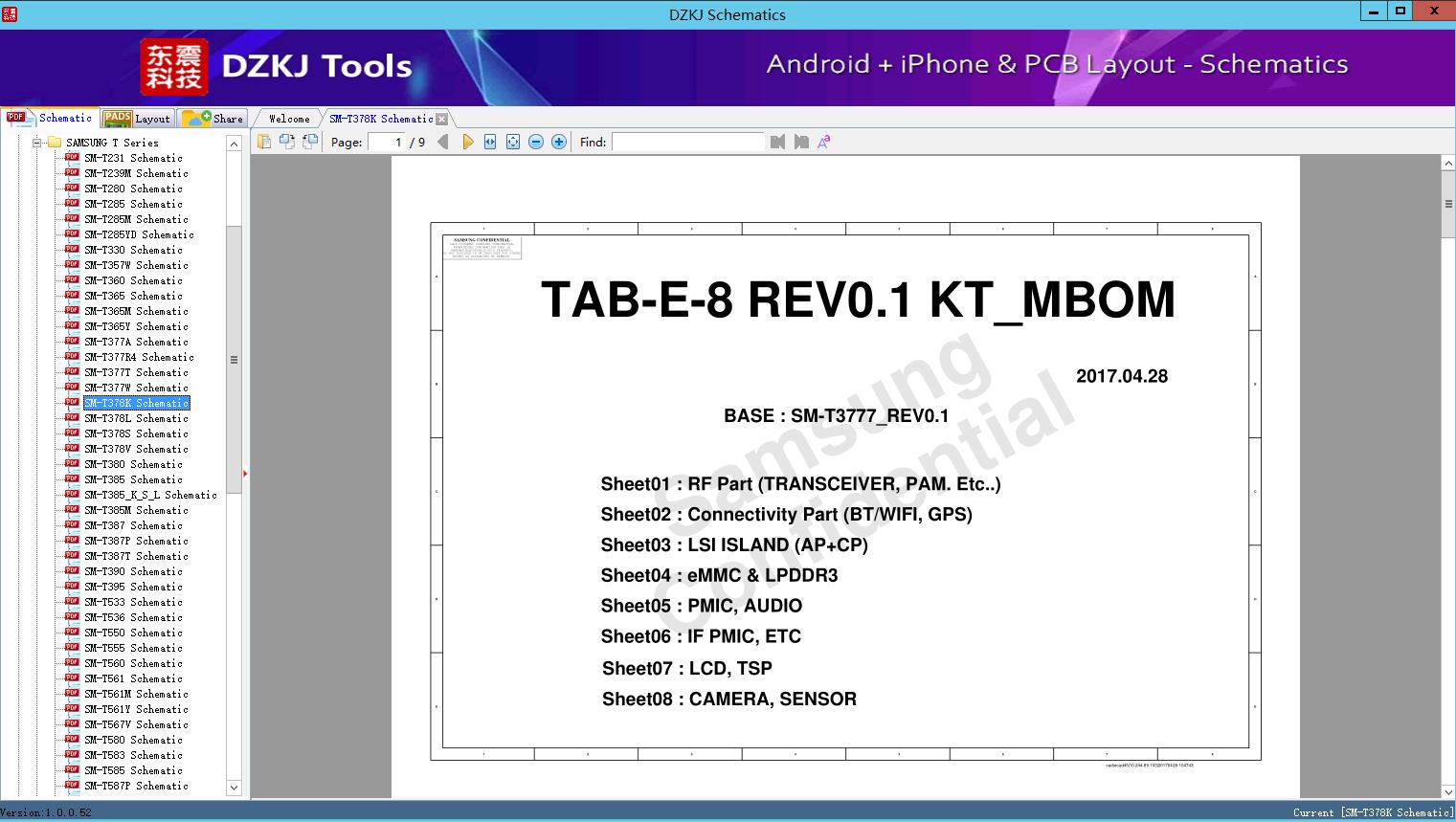Select the highlighted SM-T378K Schematic entry

(x=137, y=403)
